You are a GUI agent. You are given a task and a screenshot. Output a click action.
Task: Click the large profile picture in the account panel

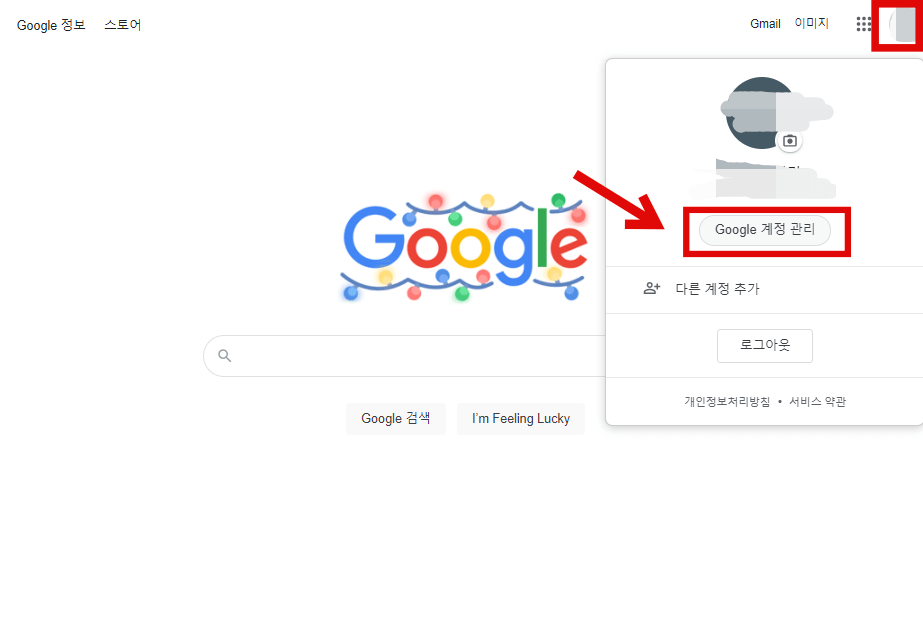(x=761, y=112)
